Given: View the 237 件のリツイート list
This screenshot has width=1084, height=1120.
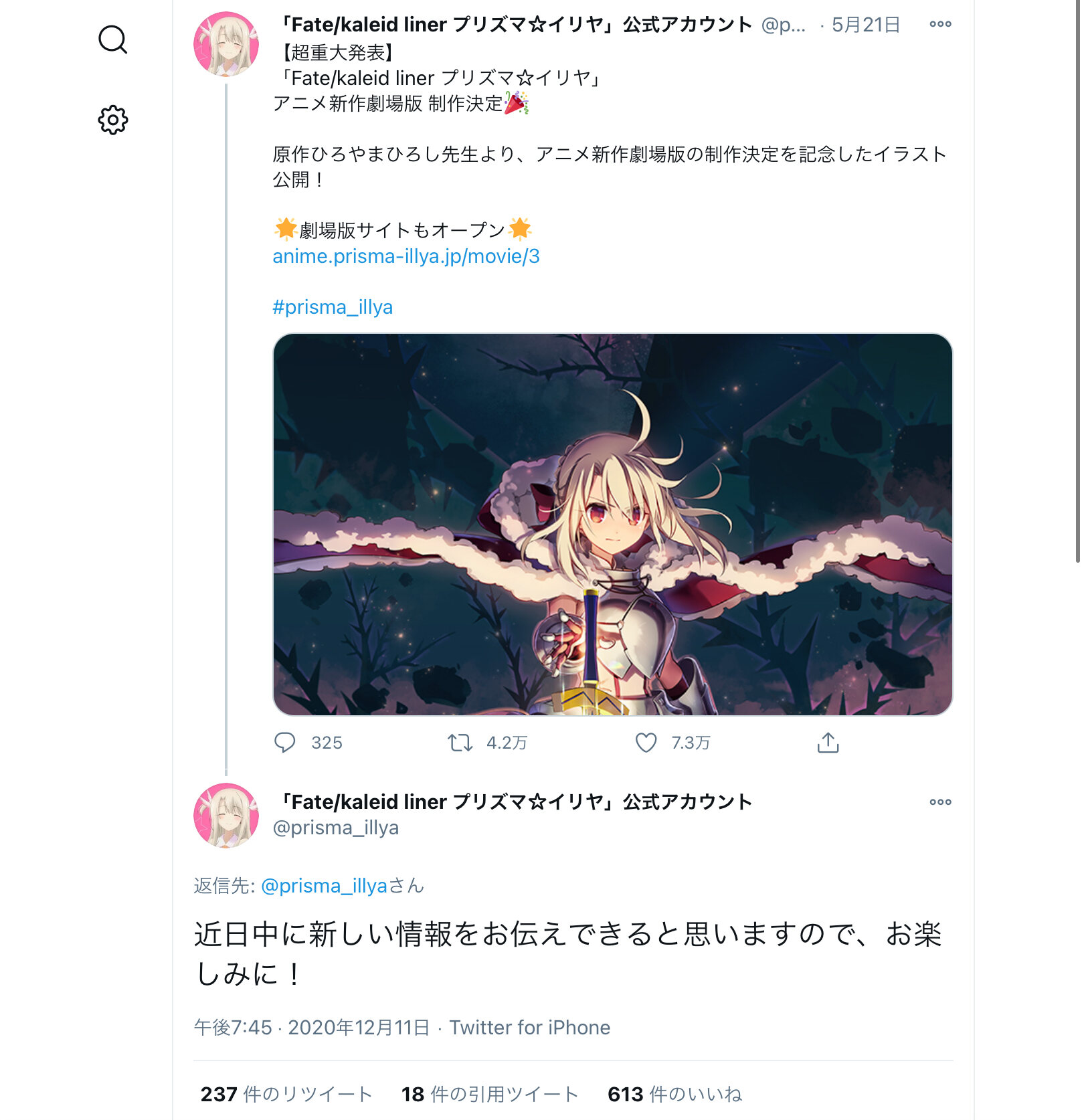Looking at the screenshot, I should point(286,1095).
